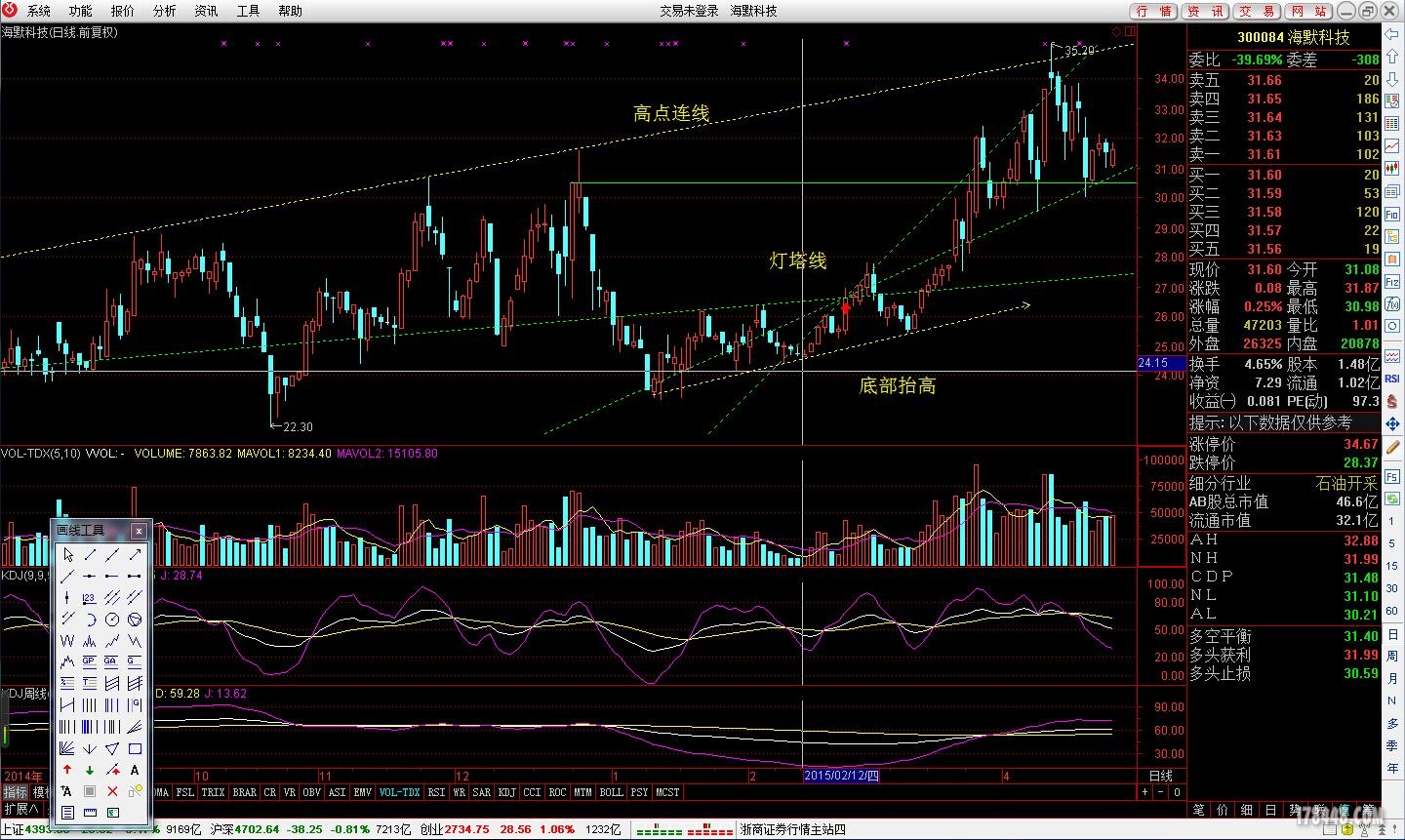Switch chart to 15-minute period

pyautogui.click(x=1392, y=566)
